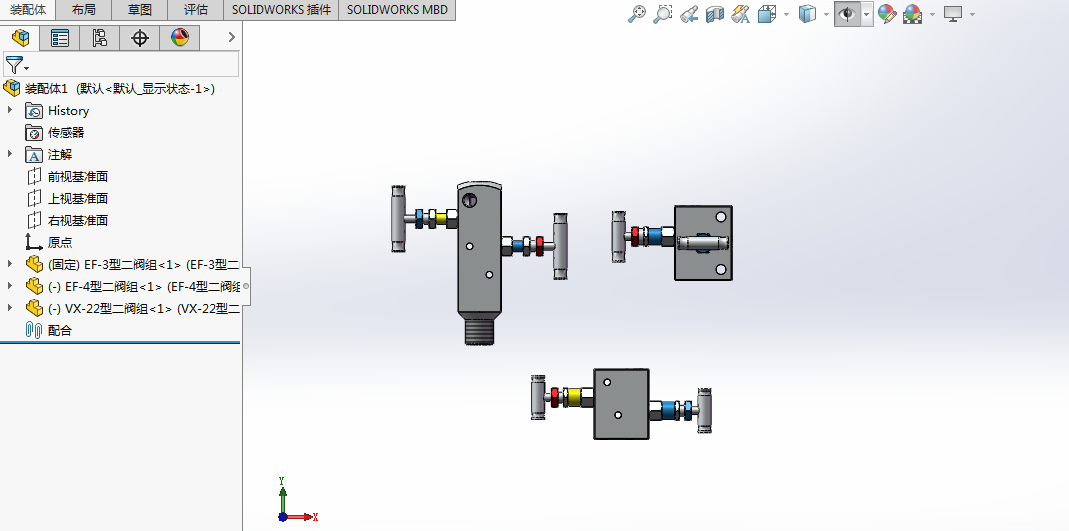The height and width of the screenshot is (531, 1069).
Task: Click the VX-22 component icon in tree
Action: click(34, 308)
